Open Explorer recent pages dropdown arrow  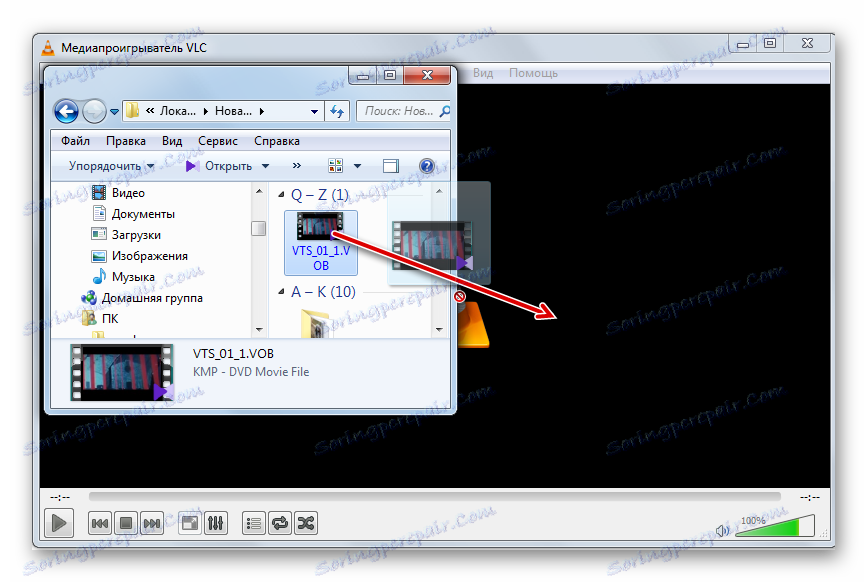[x=114, y=112]
